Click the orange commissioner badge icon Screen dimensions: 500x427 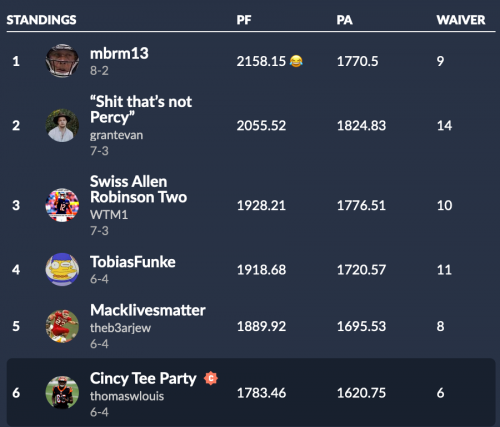coord(211,378)
